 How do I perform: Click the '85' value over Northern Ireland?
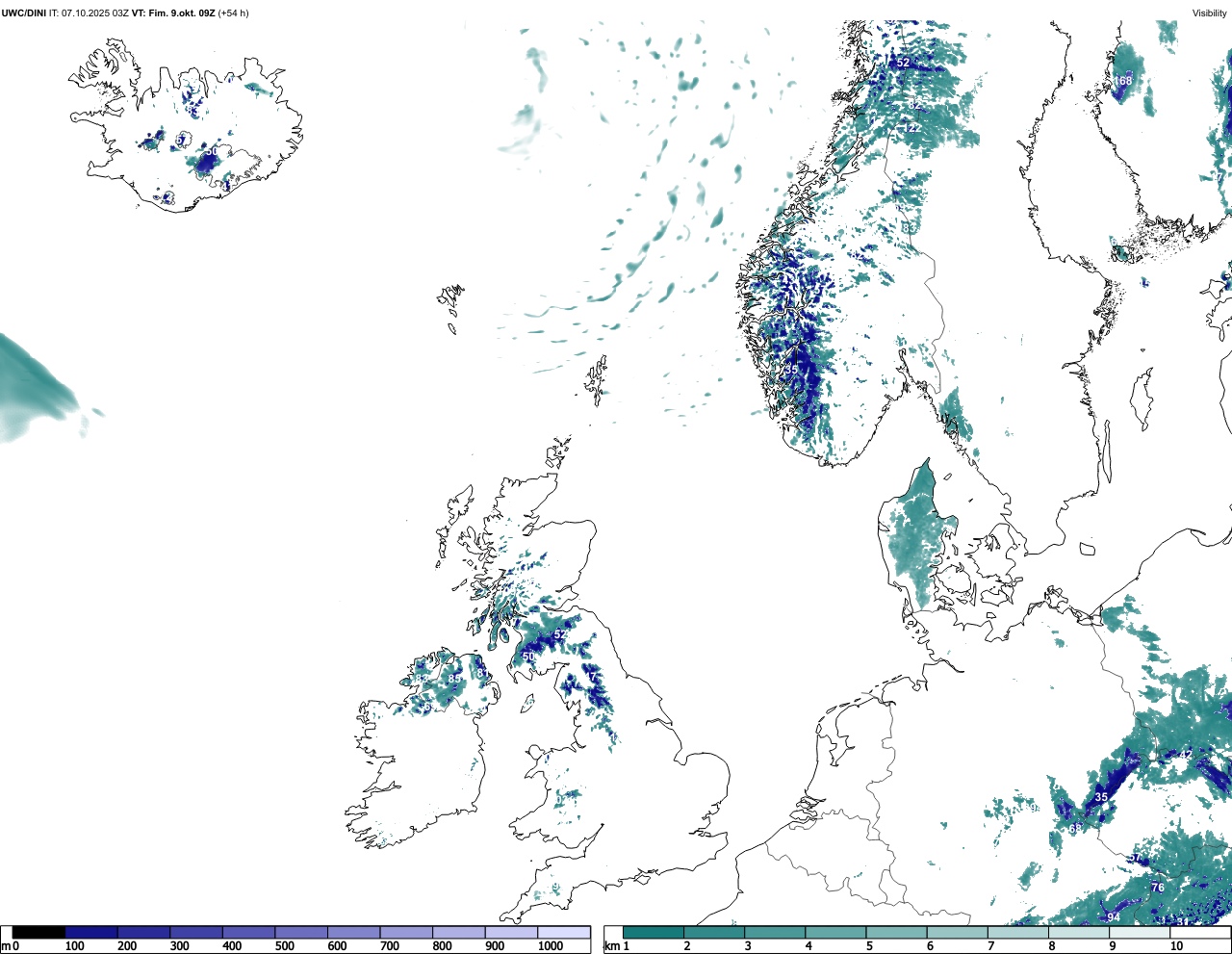454,679
